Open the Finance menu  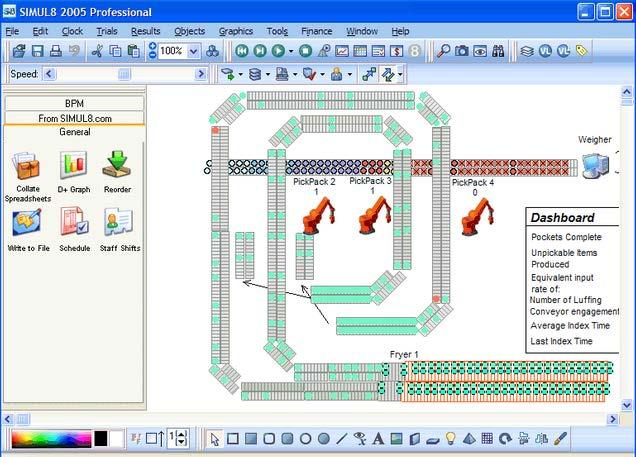(x=317, y=31)
